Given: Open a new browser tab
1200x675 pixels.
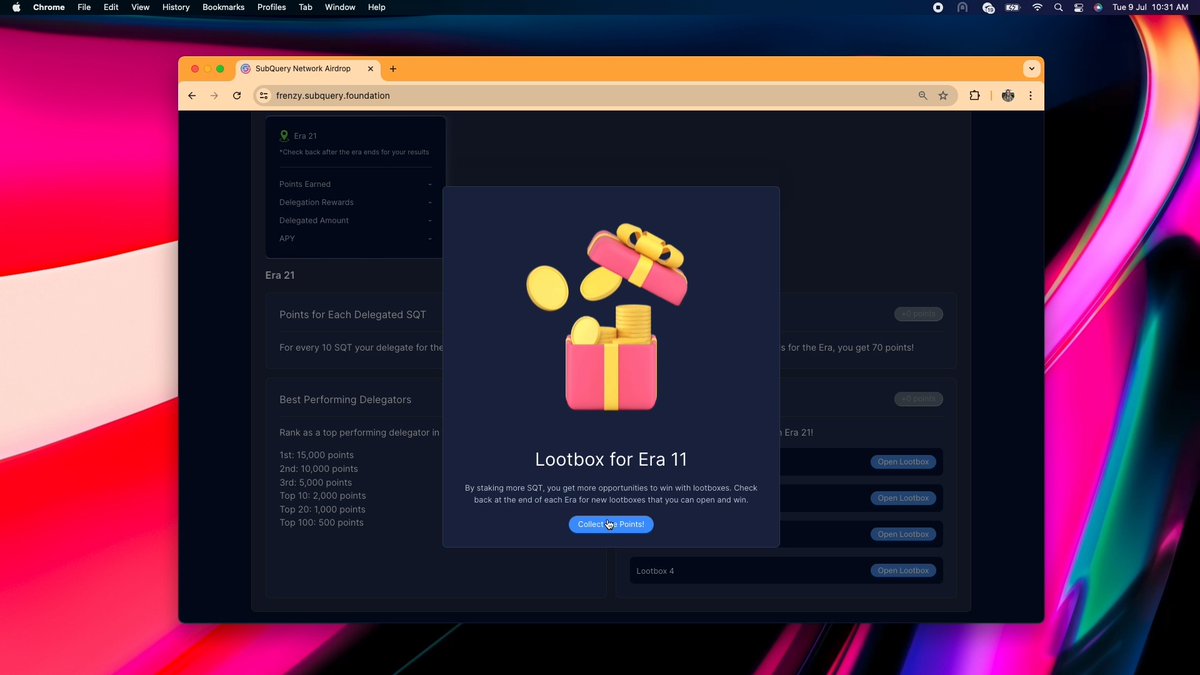Looking at the screenshot, I should coord(393,69).
